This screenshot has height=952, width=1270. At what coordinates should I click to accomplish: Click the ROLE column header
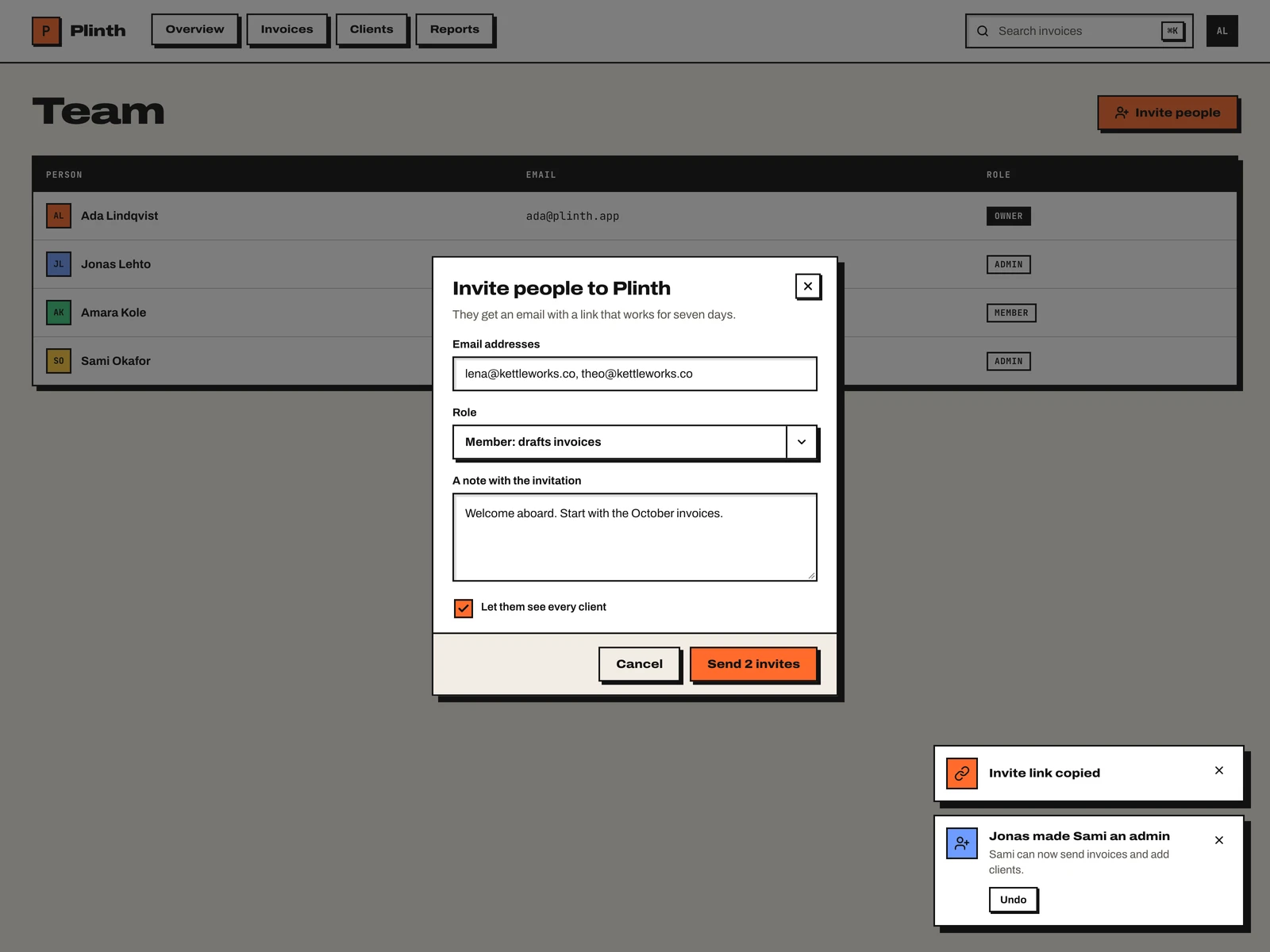[x=999, y=175]
